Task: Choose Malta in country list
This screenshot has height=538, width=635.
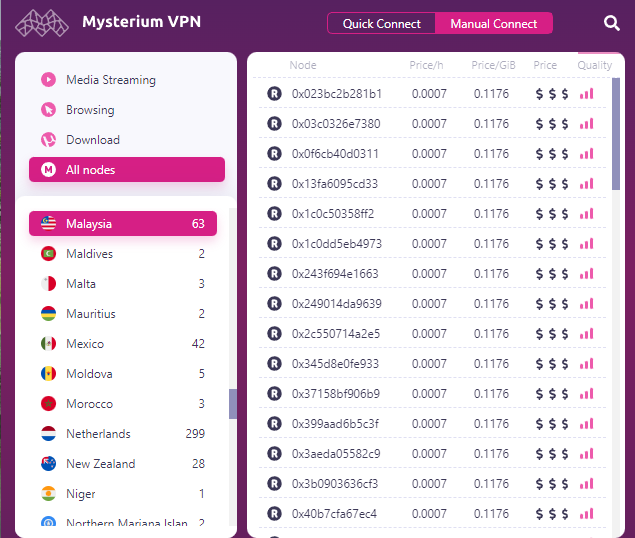Action: coord(123,284)
